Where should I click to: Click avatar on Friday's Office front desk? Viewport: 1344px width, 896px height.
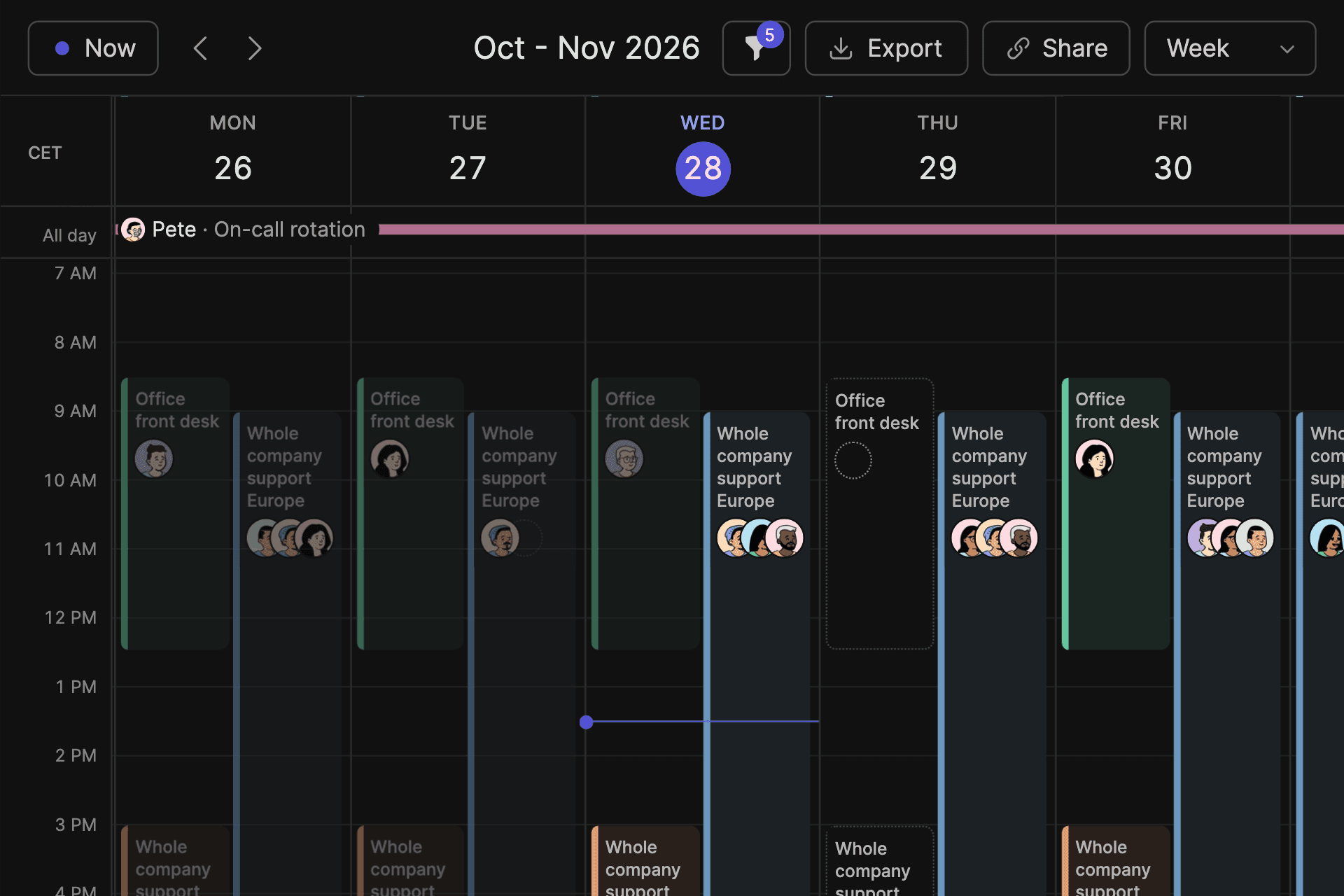1095,458
